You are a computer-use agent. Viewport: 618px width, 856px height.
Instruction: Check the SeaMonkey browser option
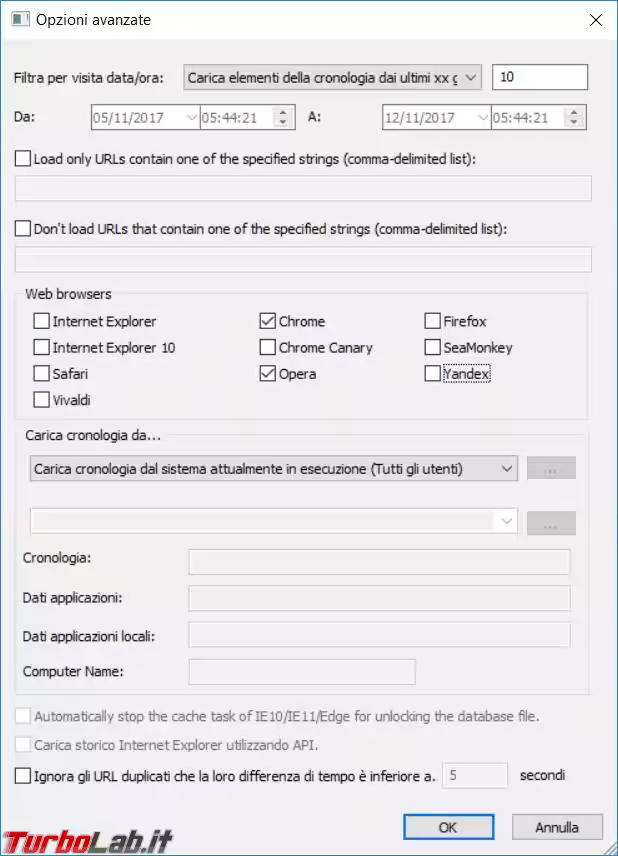pyautogui.click(x=433, y=348)
